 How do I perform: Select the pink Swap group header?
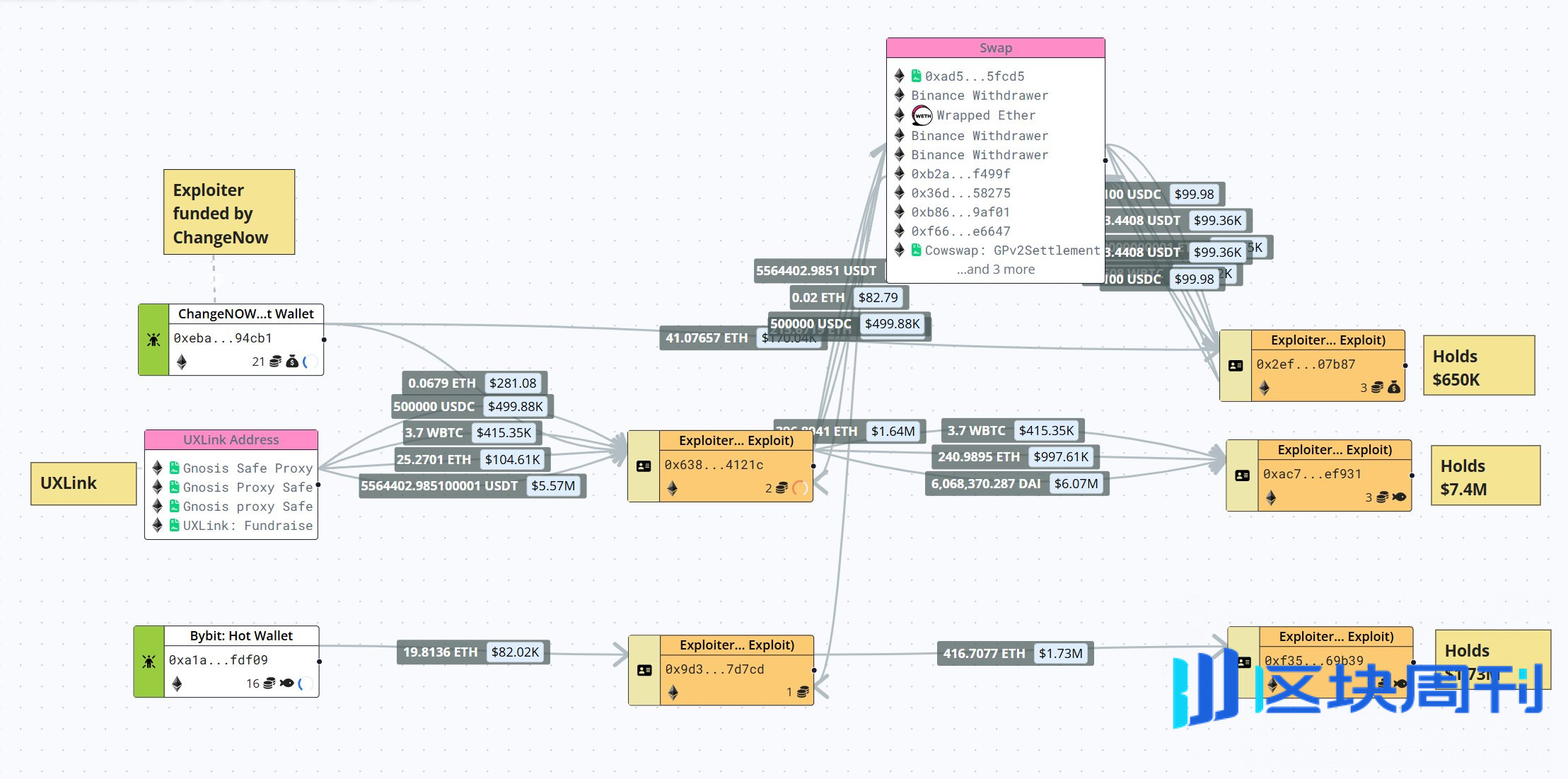(995, 48)
